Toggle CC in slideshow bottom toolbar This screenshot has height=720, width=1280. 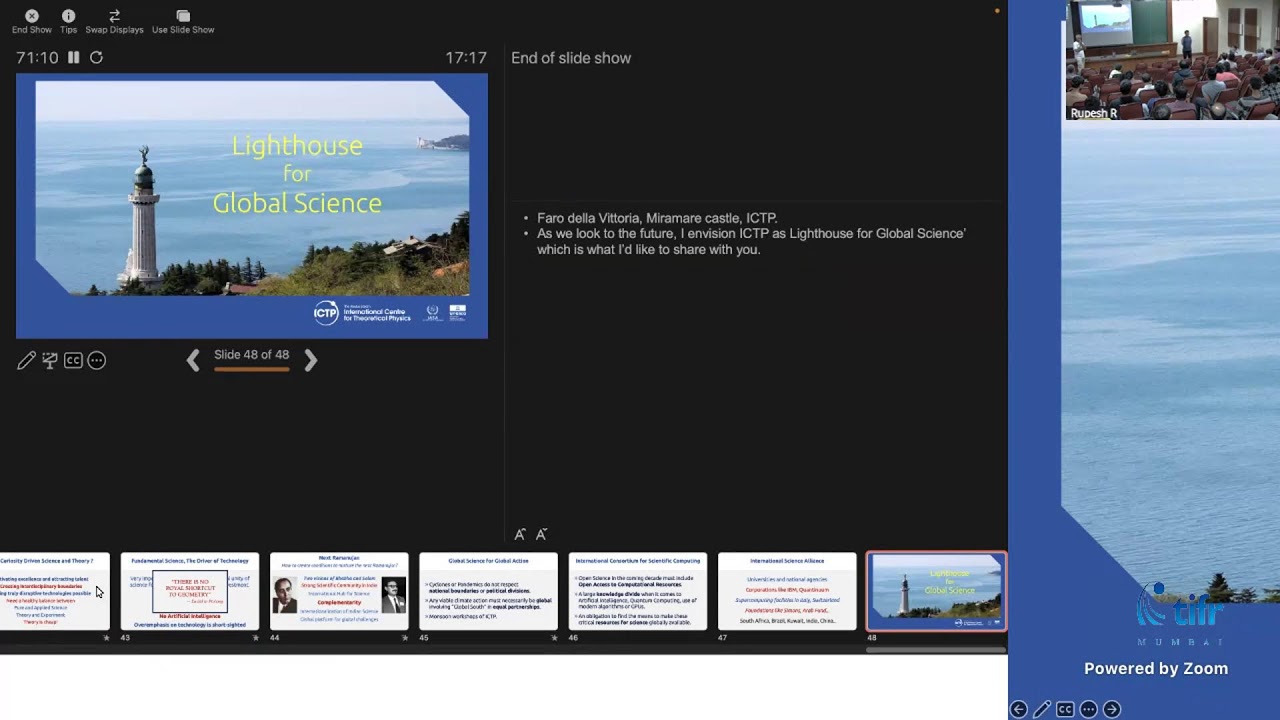(x=1065, y=709)
